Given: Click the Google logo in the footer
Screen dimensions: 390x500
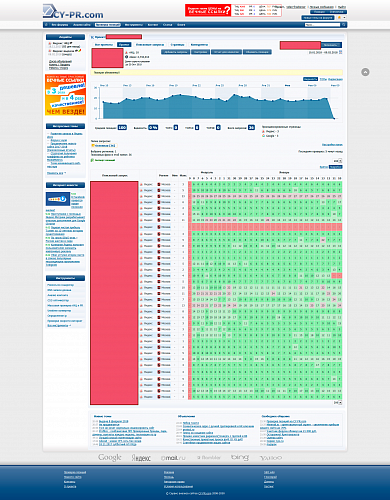Looking at the screenshot, I should coord(110,457).
